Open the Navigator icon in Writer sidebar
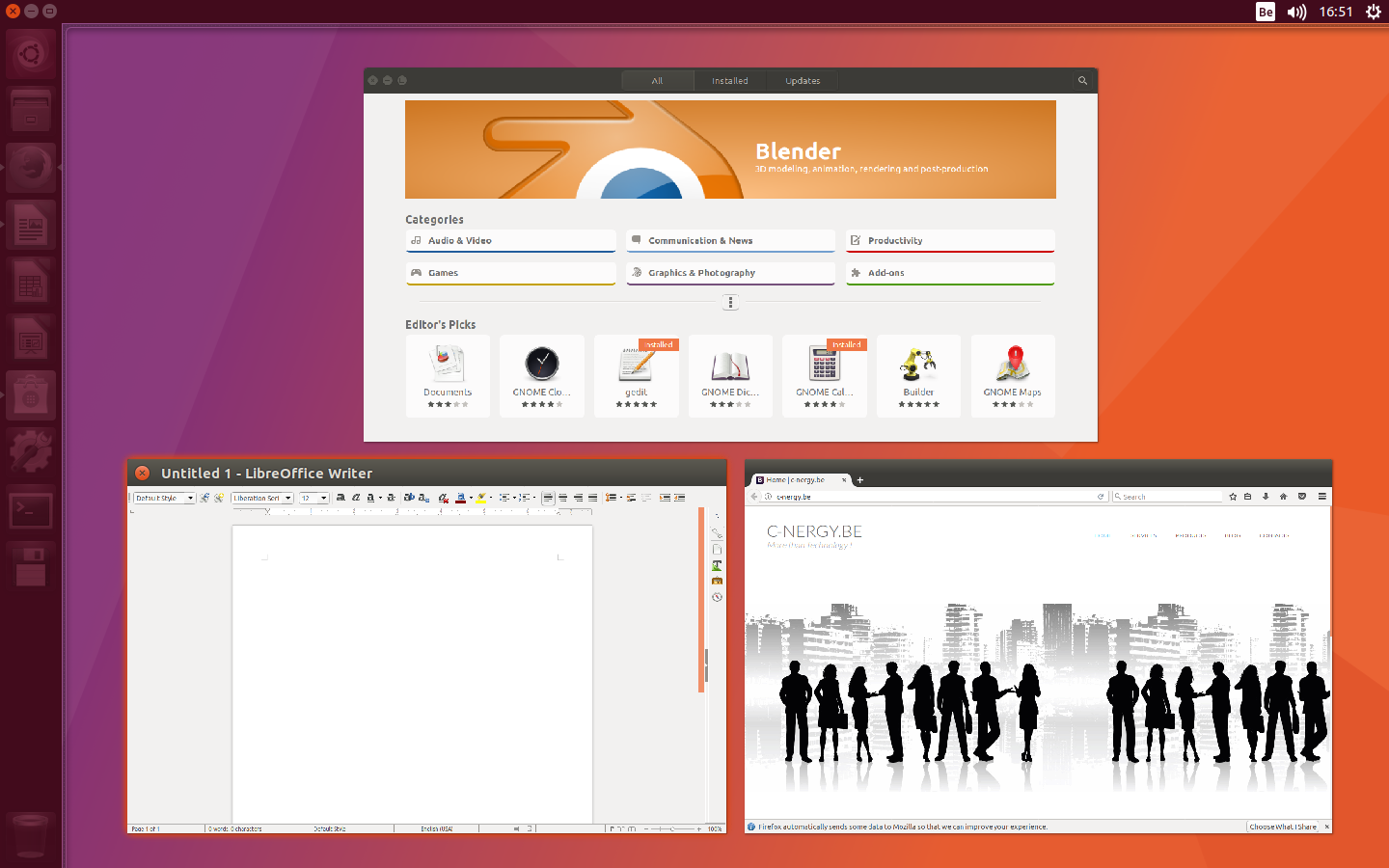1389x868 pixels. tap(717, 597)
